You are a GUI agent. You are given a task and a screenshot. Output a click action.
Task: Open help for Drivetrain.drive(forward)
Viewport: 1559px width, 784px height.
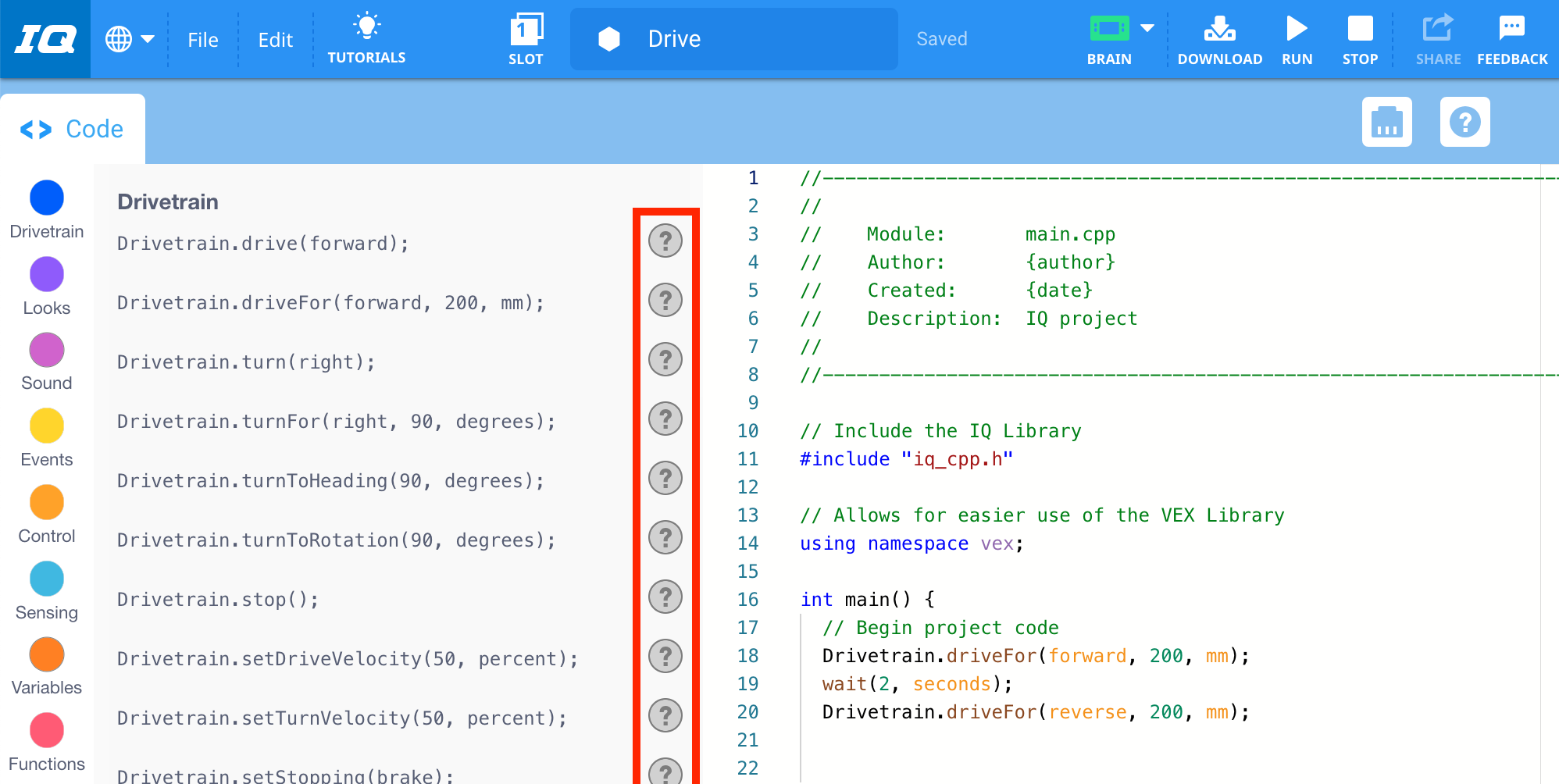665,241
